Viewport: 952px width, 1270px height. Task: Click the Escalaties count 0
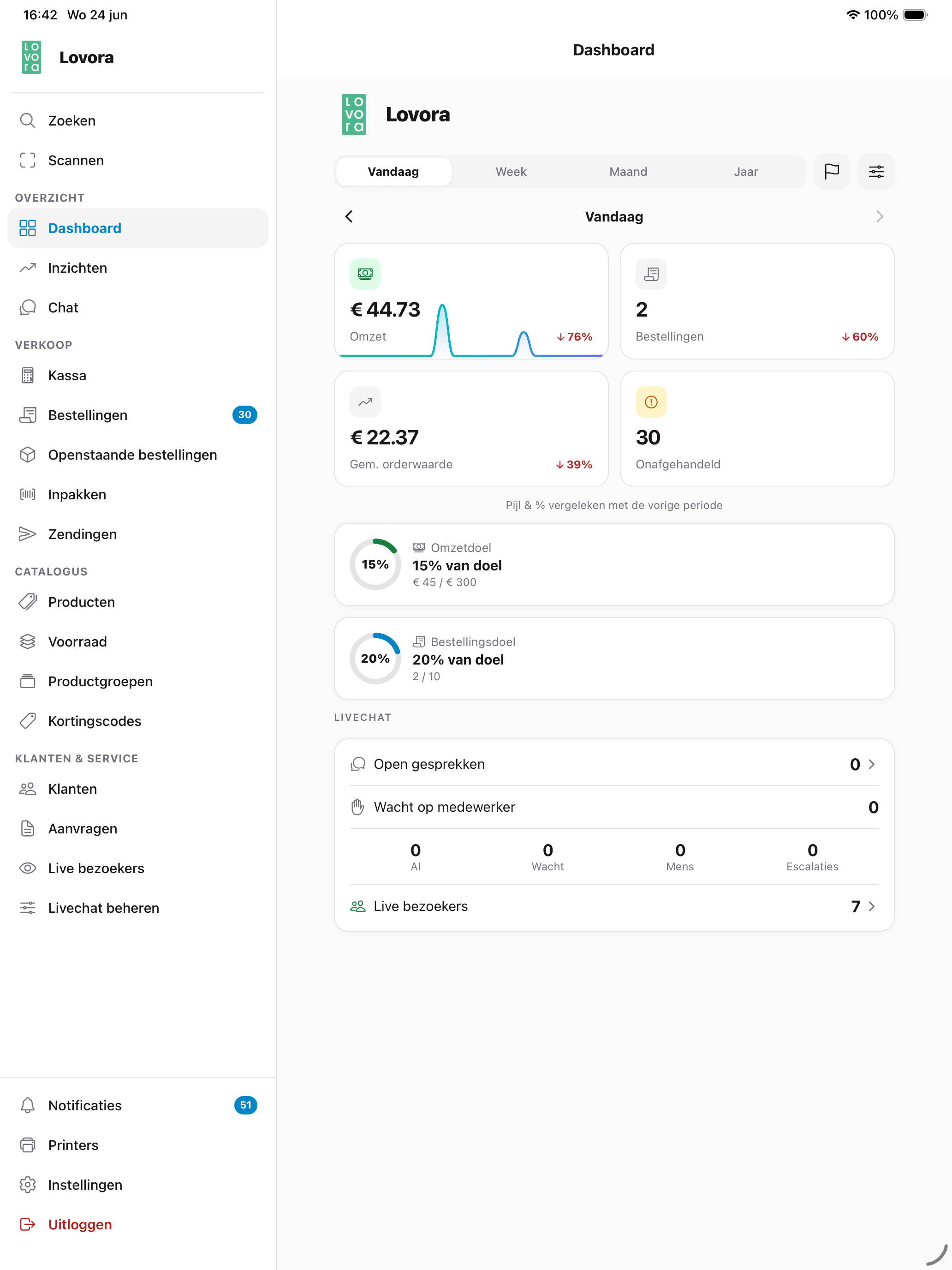click(x=813, y=850)
